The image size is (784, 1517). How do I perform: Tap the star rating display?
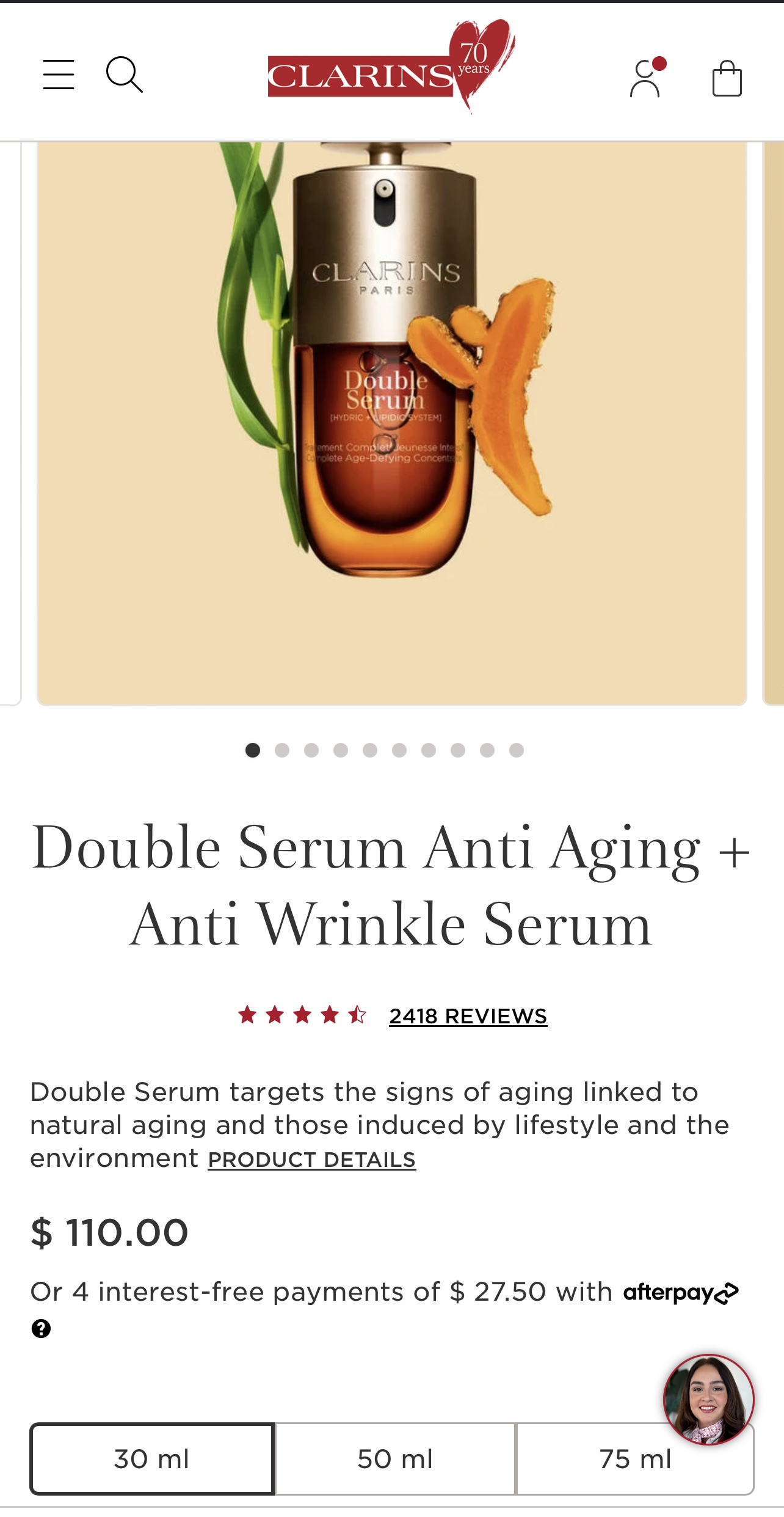pos(302,1015)
